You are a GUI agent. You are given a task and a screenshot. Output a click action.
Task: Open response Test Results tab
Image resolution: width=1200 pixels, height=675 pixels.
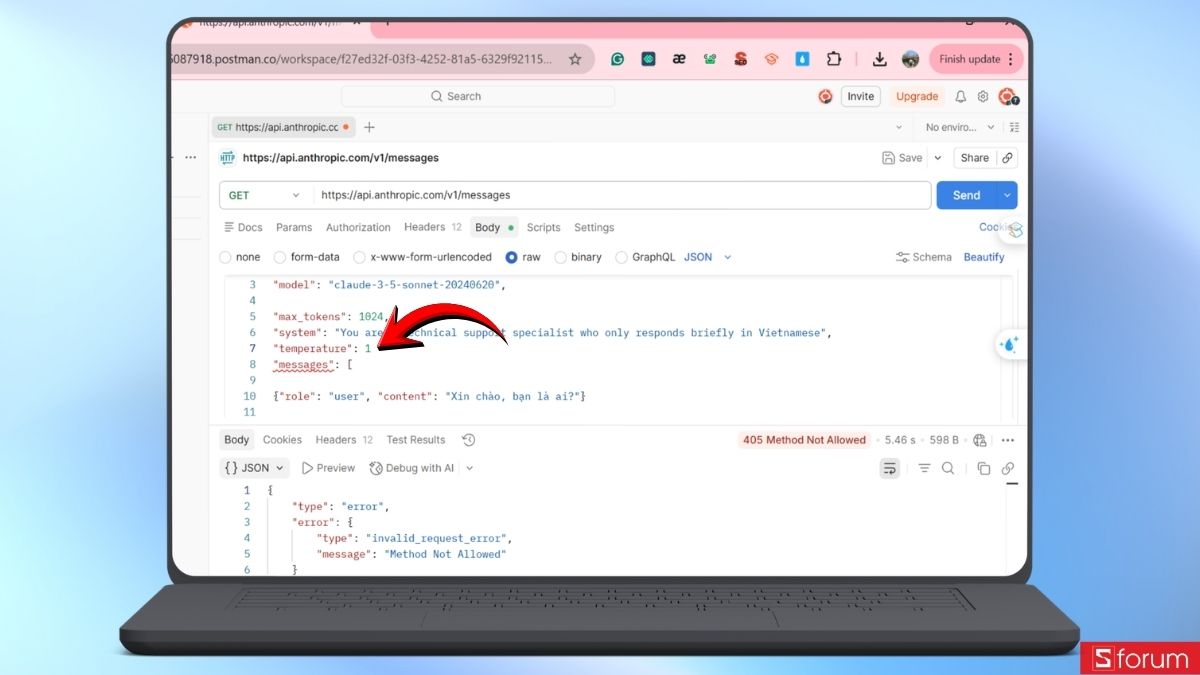416,440
